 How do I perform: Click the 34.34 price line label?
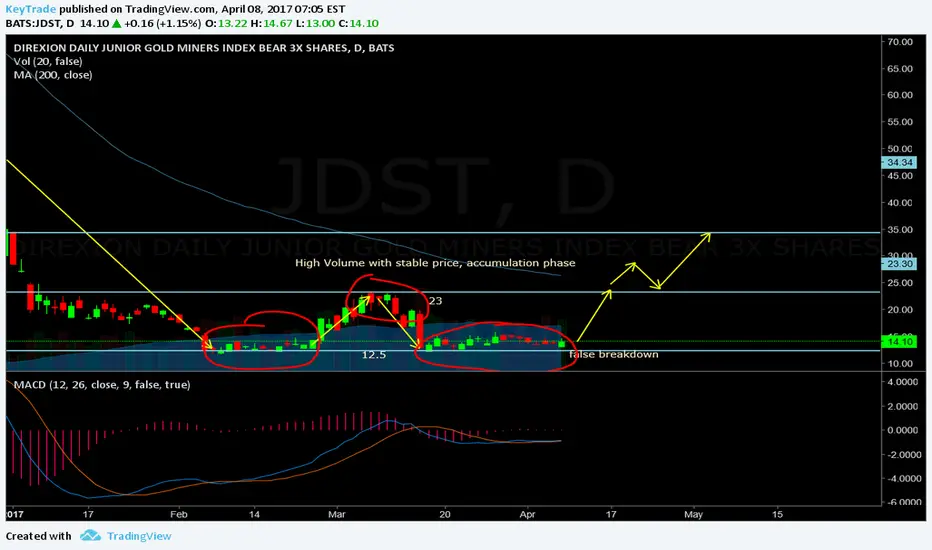[899, 162]
